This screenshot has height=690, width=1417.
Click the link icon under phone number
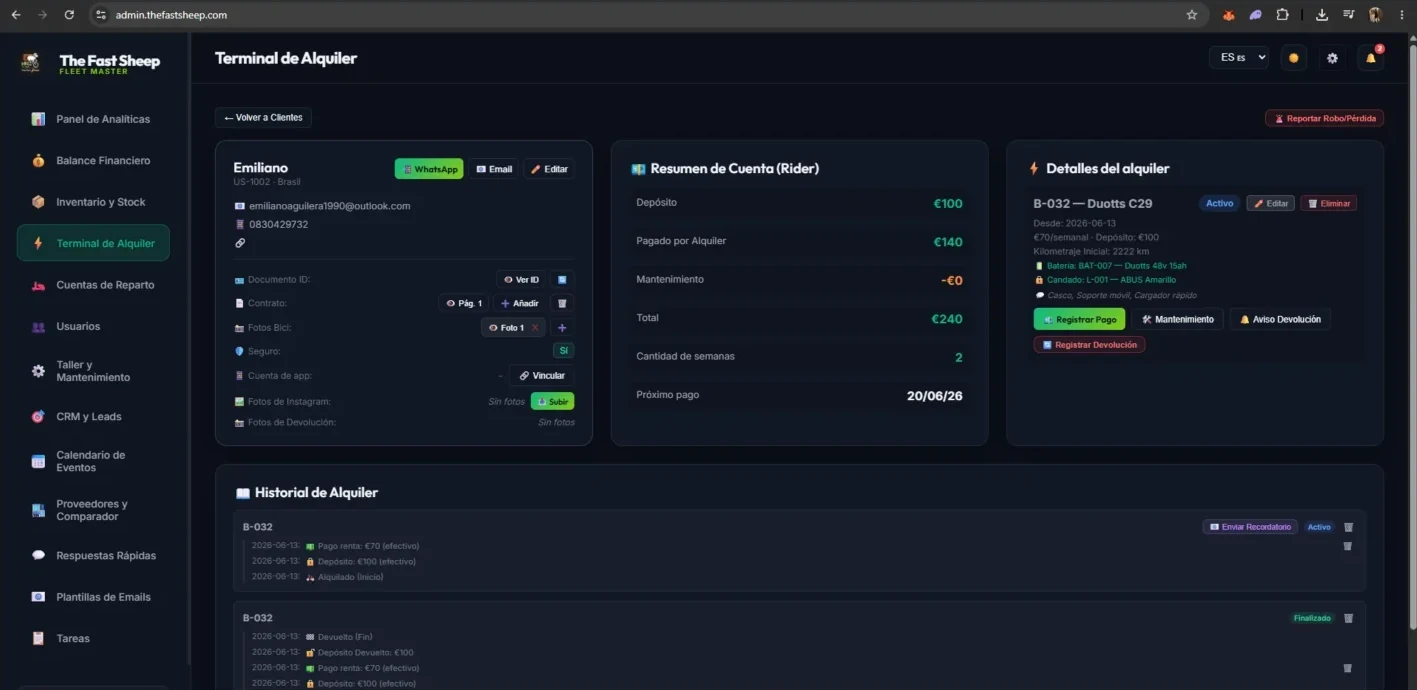[x=240, y=243]
